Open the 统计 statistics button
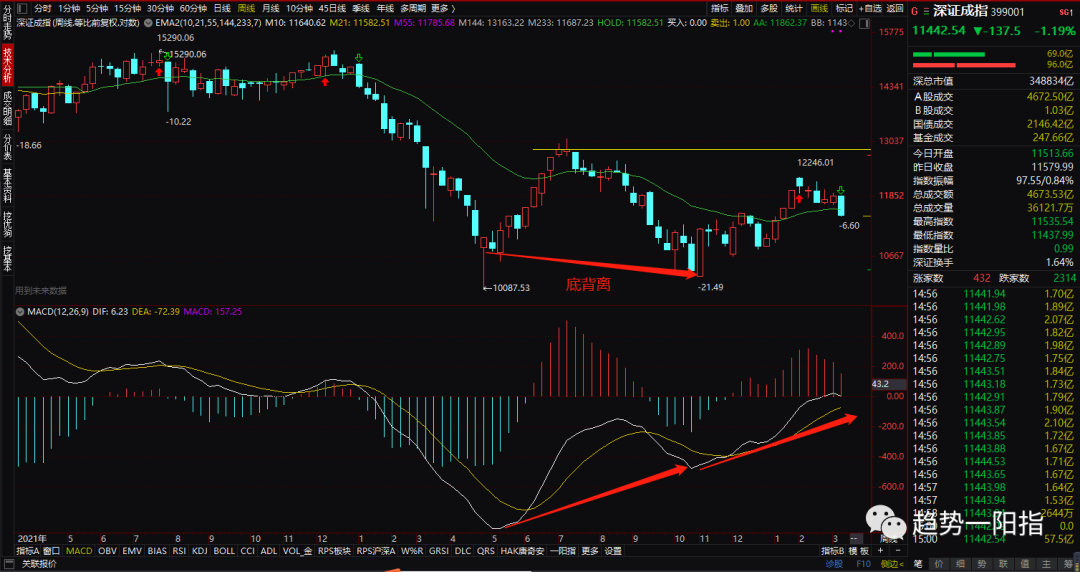Image resolution: width=1080 pixels, height=572 pixels. [793, 8]
